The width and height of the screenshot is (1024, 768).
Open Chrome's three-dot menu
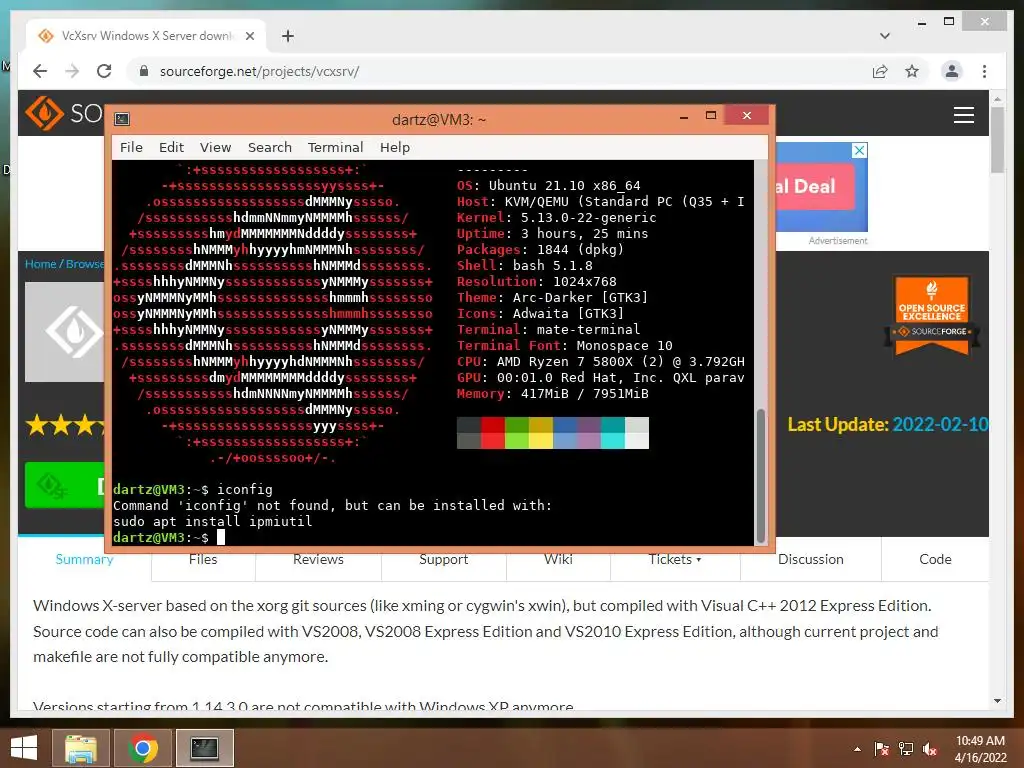(x=984, y=71)
